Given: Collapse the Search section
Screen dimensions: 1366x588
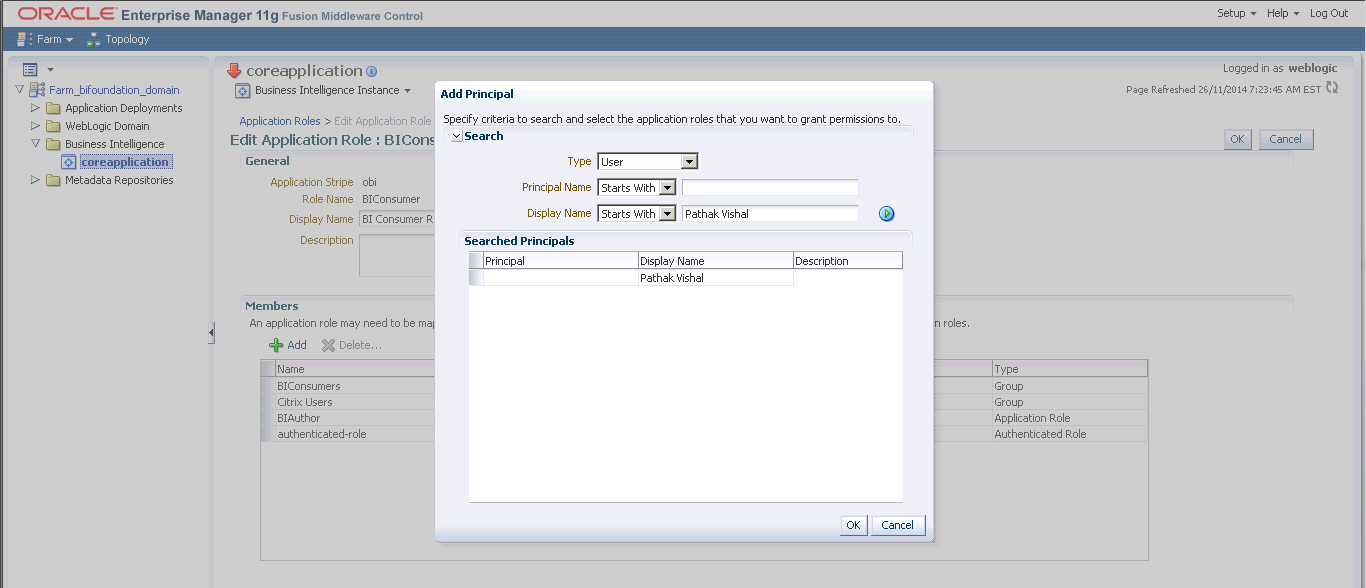Looking at the screenshot, I should 456,136.
